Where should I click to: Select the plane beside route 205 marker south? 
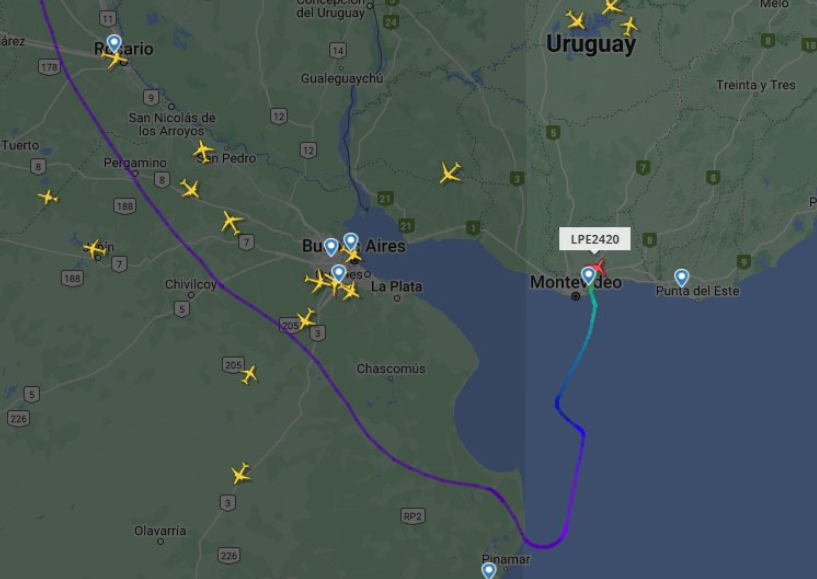[249, 374]
